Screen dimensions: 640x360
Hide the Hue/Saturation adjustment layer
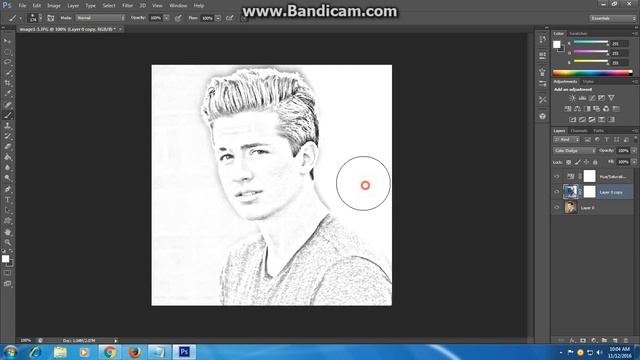pos(557,177)
